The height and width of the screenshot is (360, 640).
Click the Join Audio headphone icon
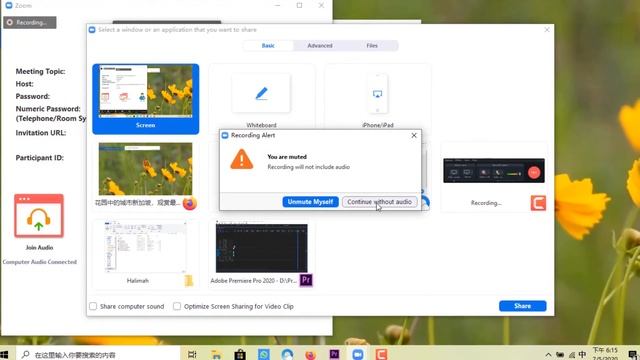[x=39, y=216]
